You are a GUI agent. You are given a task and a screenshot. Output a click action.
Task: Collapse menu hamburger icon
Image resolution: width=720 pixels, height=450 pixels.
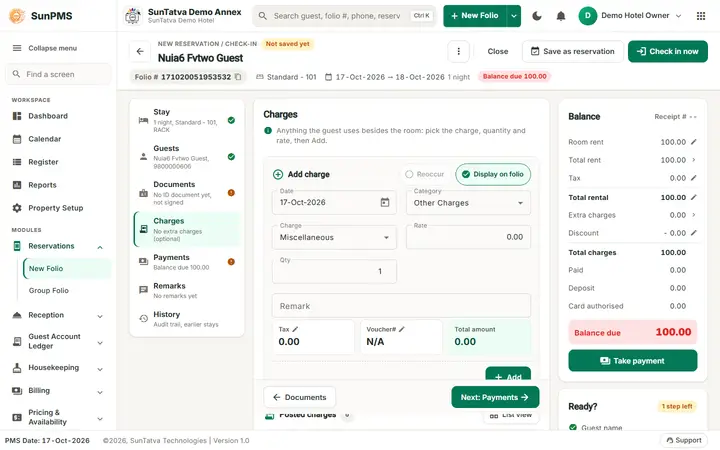17,48
